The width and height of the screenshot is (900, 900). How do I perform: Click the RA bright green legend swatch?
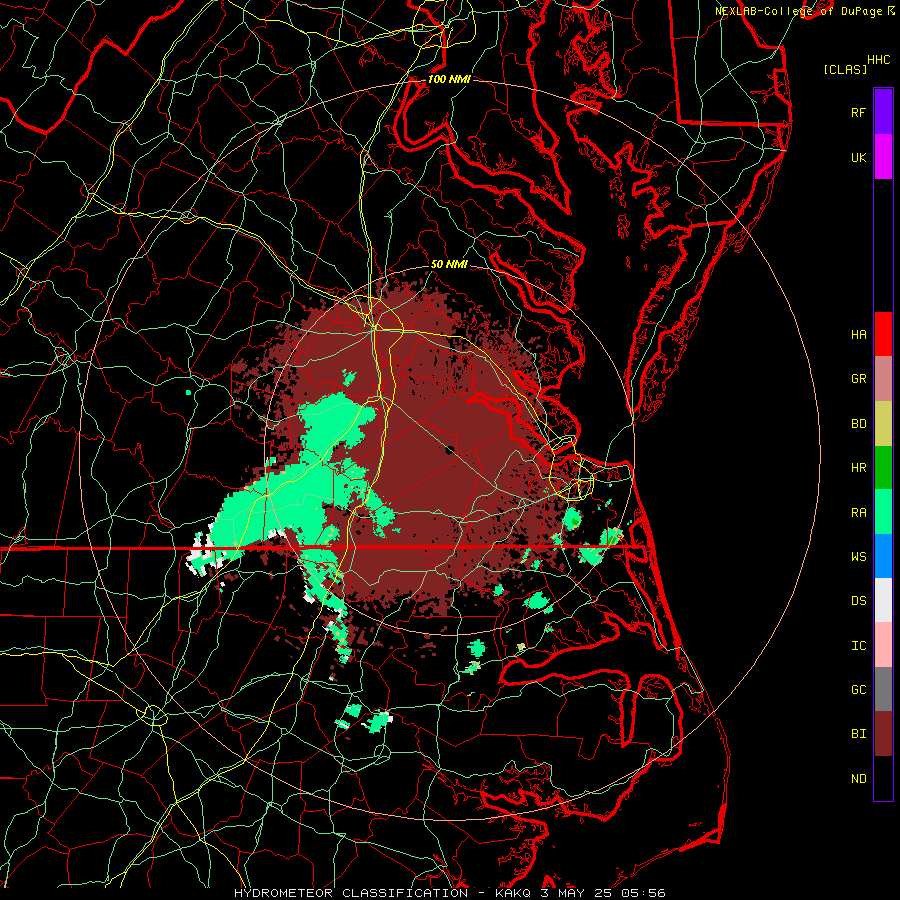coord(883,512)
